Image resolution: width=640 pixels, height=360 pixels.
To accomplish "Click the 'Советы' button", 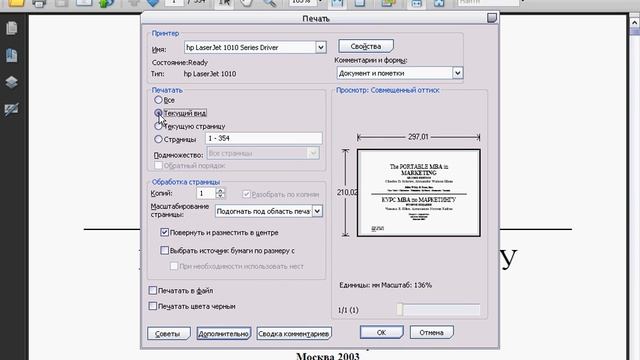I will coord(169,333).
